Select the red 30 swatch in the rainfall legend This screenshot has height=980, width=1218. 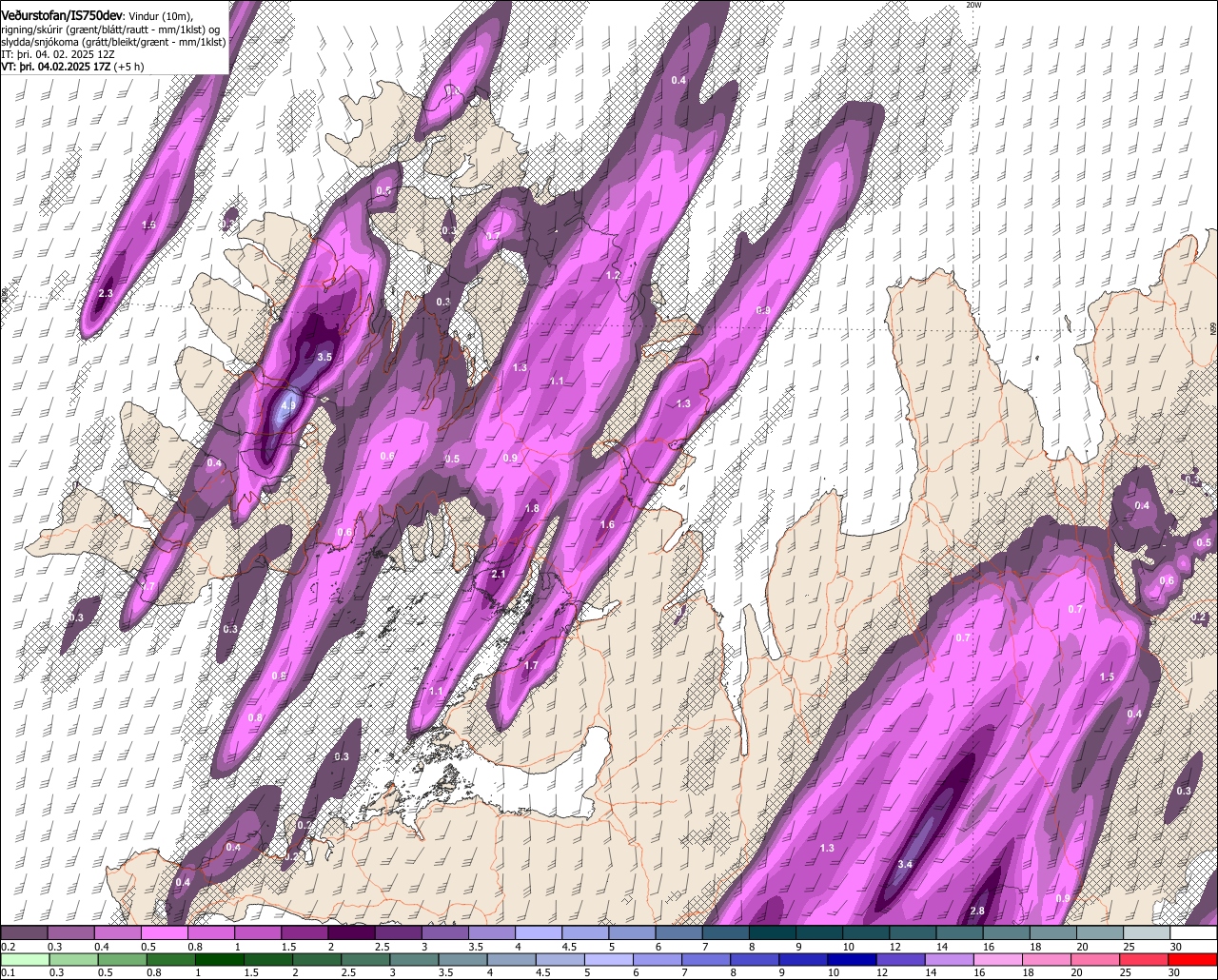1193,959
